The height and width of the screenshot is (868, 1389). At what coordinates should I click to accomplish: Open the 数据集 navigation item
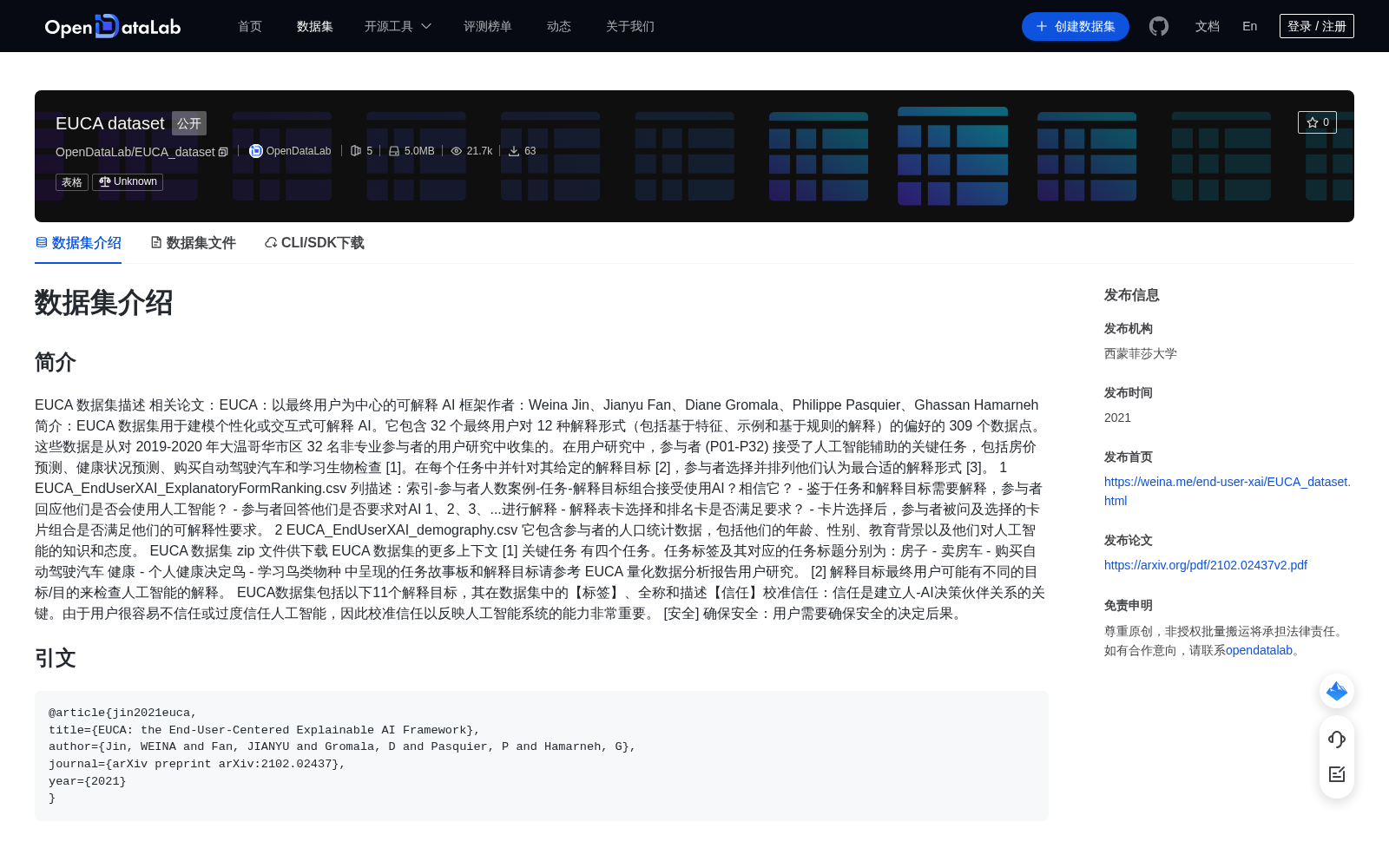pyautogui.click(x=315, y=26)
